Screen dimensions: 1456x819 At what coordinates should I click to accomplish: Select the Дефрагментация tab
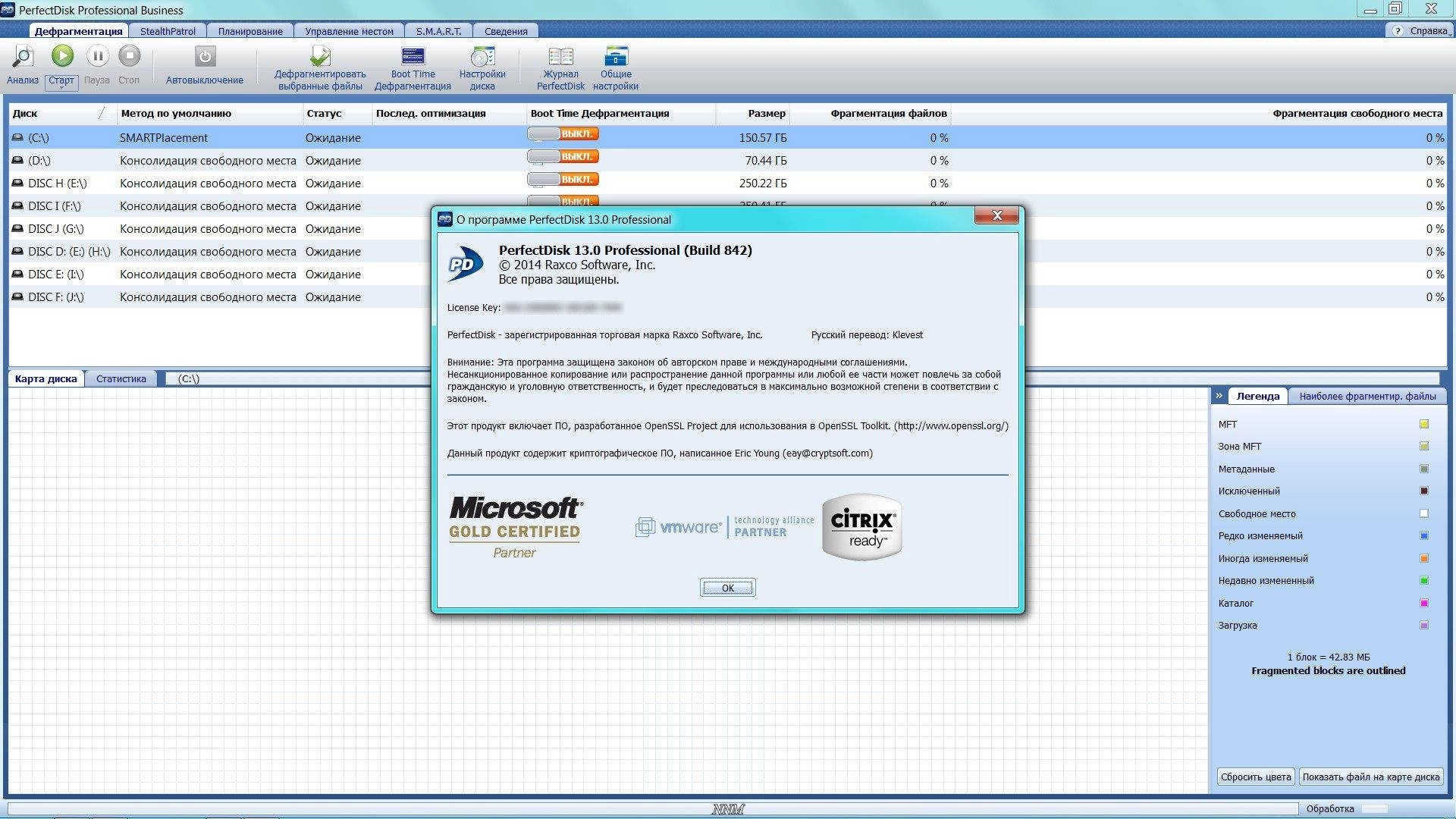click(x=78, y=31)
